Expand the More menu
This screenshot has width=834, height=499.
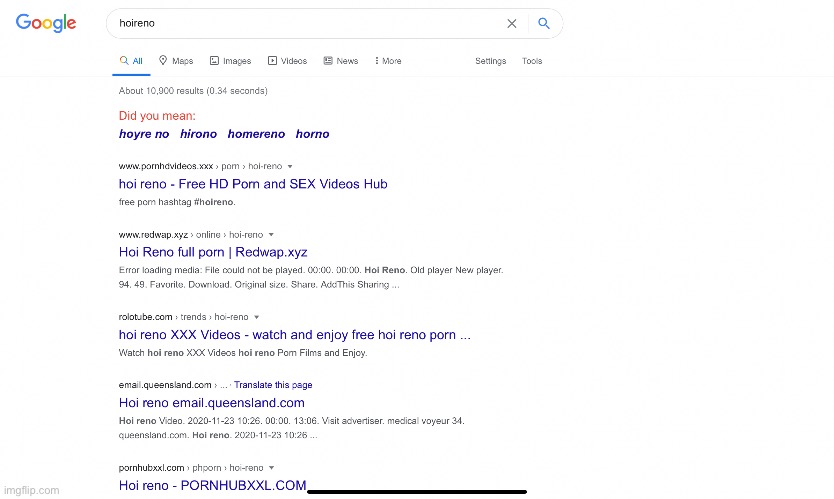coord(387,61)
